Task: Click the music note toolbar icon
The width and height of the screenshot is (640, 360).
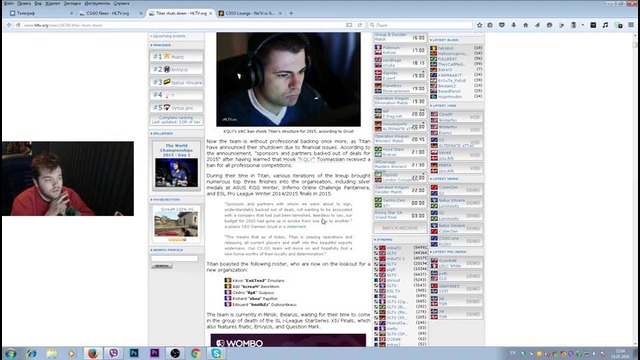Action: click(x=605, y=25)
